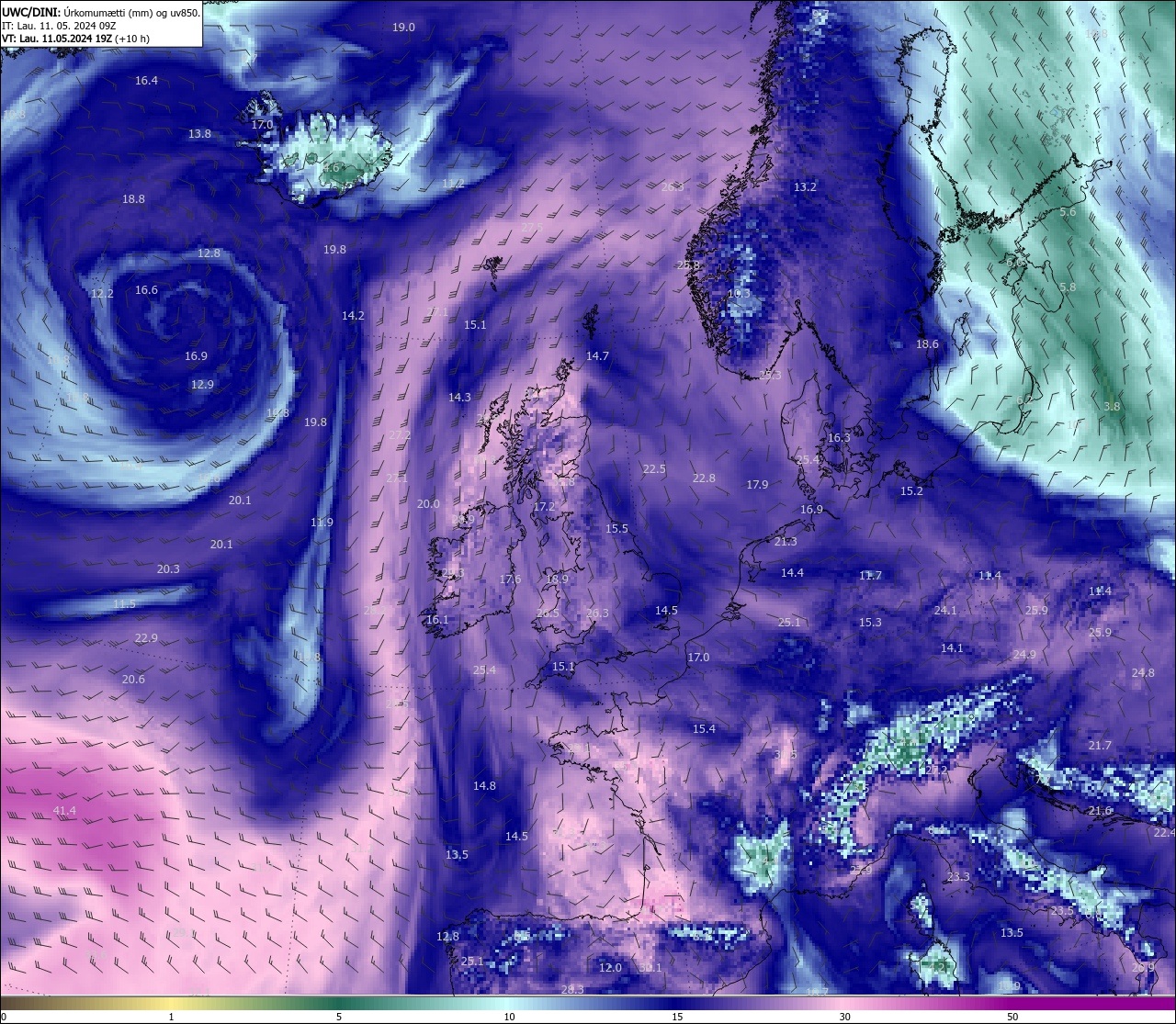
Task: Click the VT: Lau. 11.05.2024 19Z line
Action: click(75, 39)
